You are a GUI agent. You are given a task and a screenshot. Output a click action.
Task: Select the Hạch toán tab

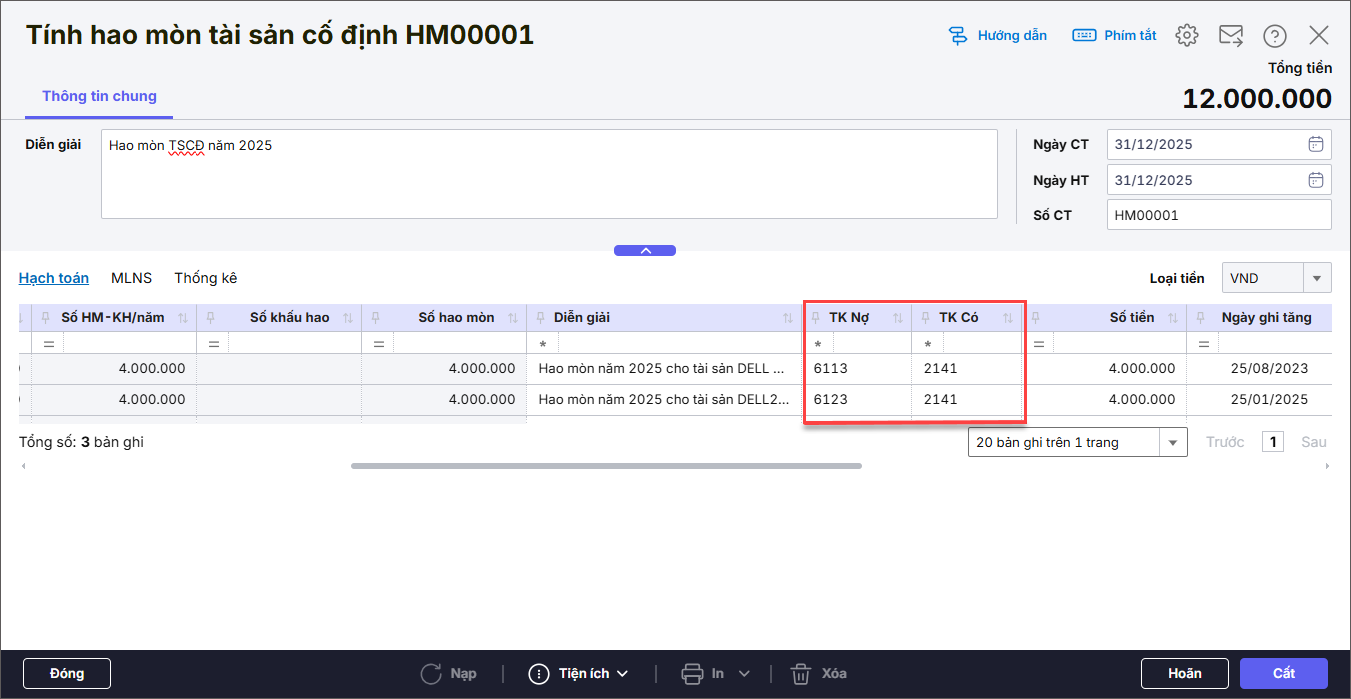(x=54, y=278)
